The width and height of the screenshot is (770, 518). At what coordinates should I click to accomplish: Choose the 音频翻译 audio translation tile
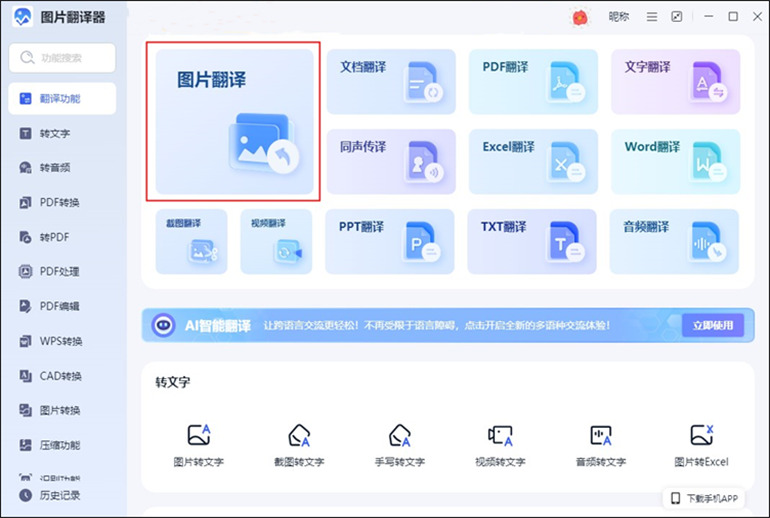(x=674, y=241)
